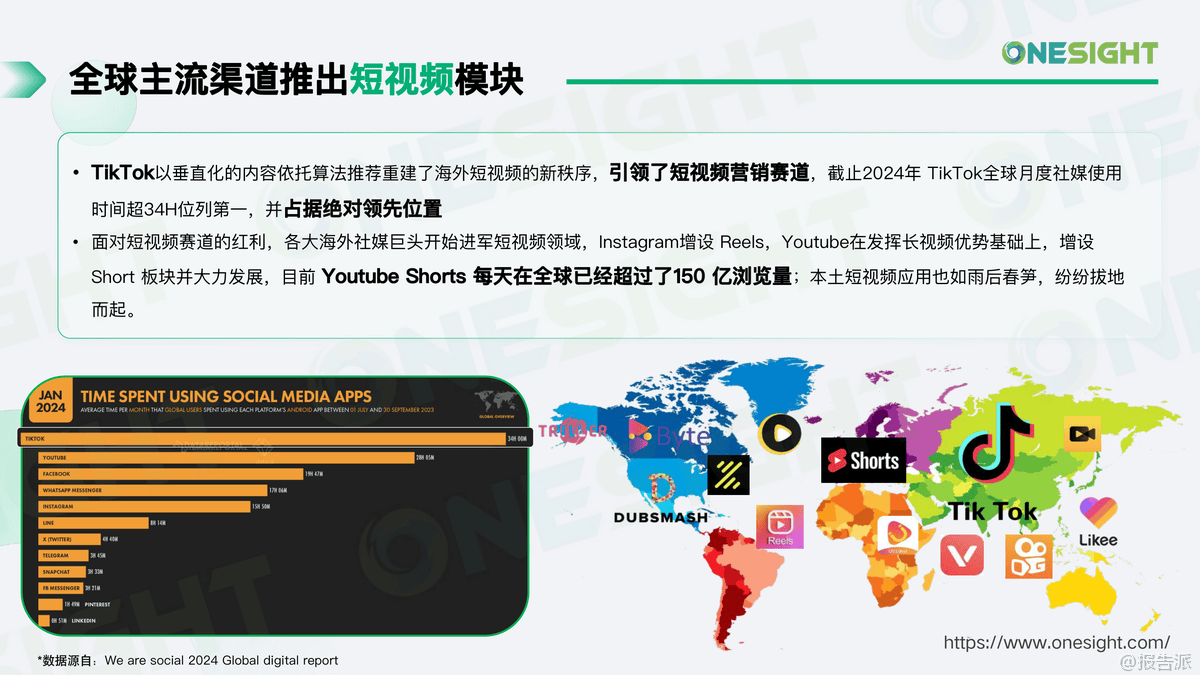1200x675 pixels.
Task: Select the Instagram Reels icon
Action: click(x=780, y=527)
